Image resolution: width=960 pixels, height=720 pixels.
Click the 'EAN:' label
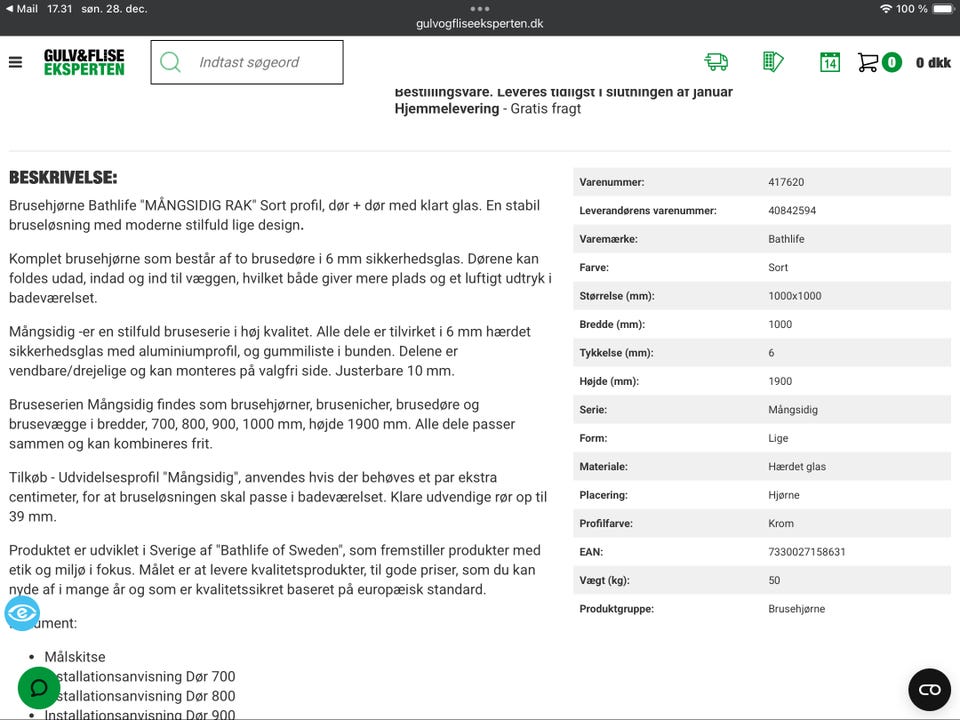click(x=591, y=552)
